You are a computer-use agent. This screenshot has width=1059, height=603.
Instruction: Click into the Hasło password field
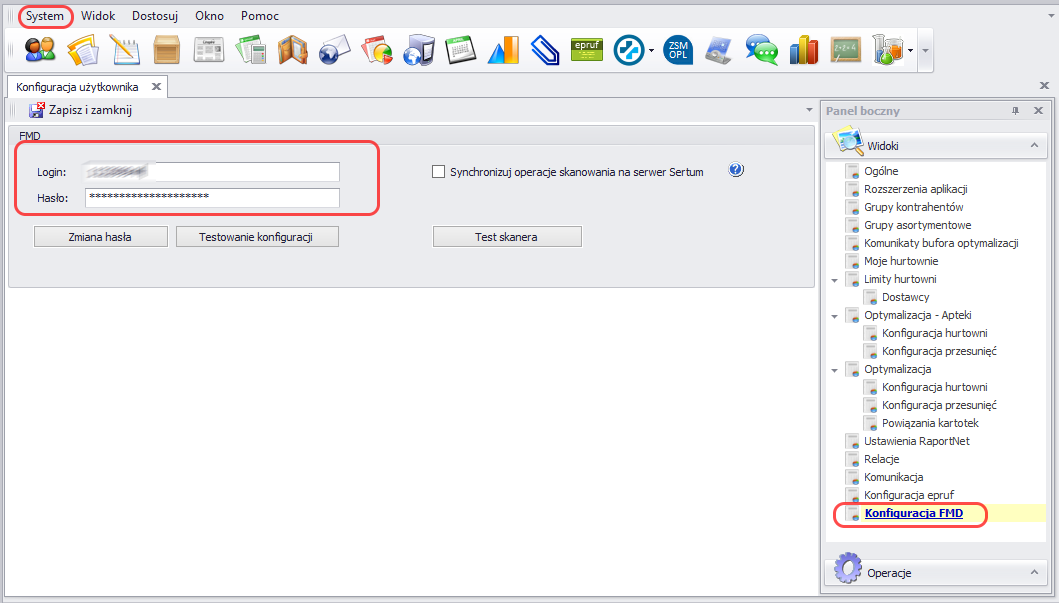click(212, 197)
